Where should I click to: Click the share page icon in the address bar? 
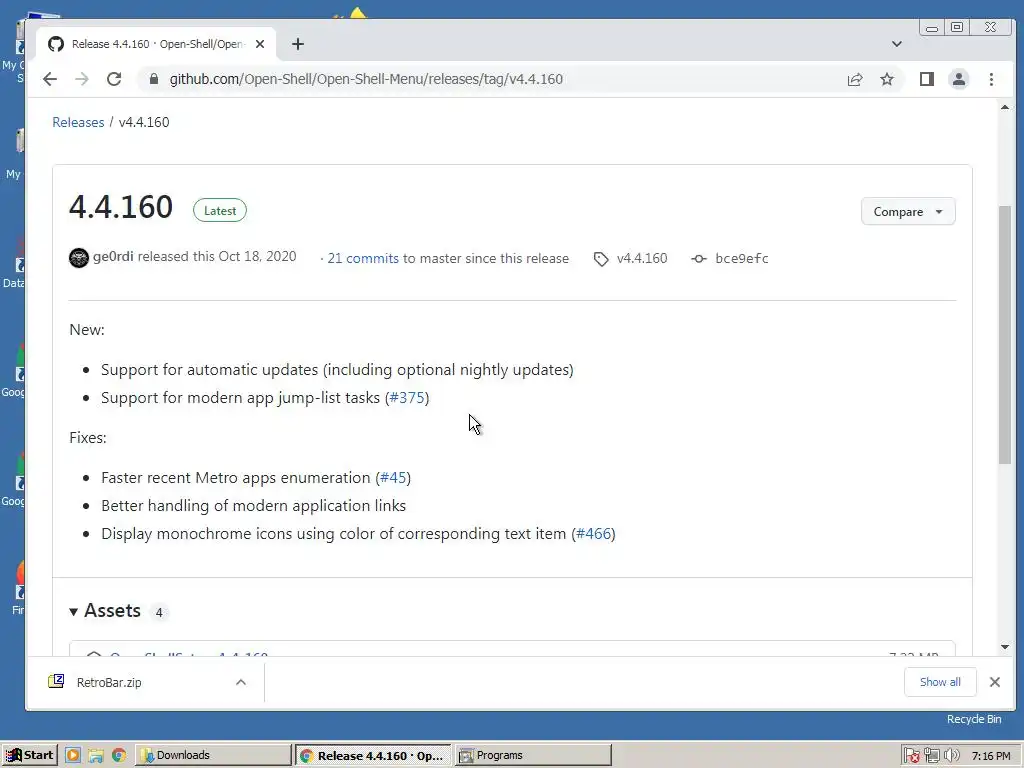click(855, 79)
